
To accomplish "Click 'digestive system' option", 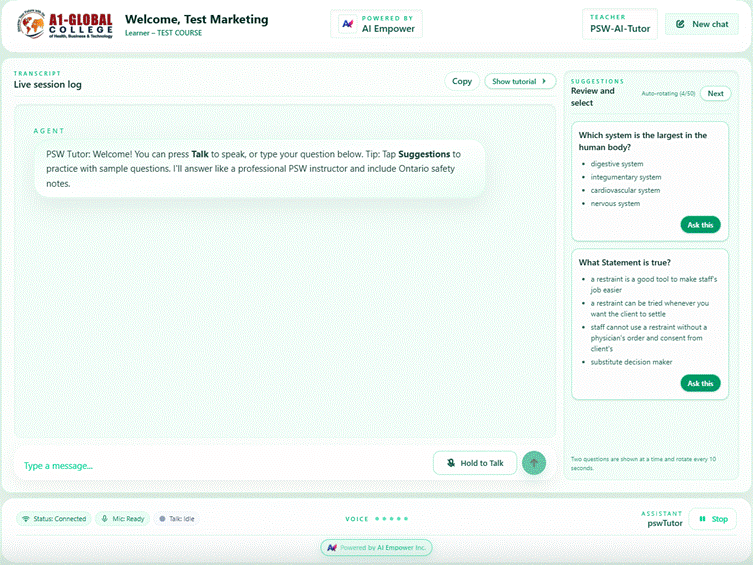I will pos(617,164).
